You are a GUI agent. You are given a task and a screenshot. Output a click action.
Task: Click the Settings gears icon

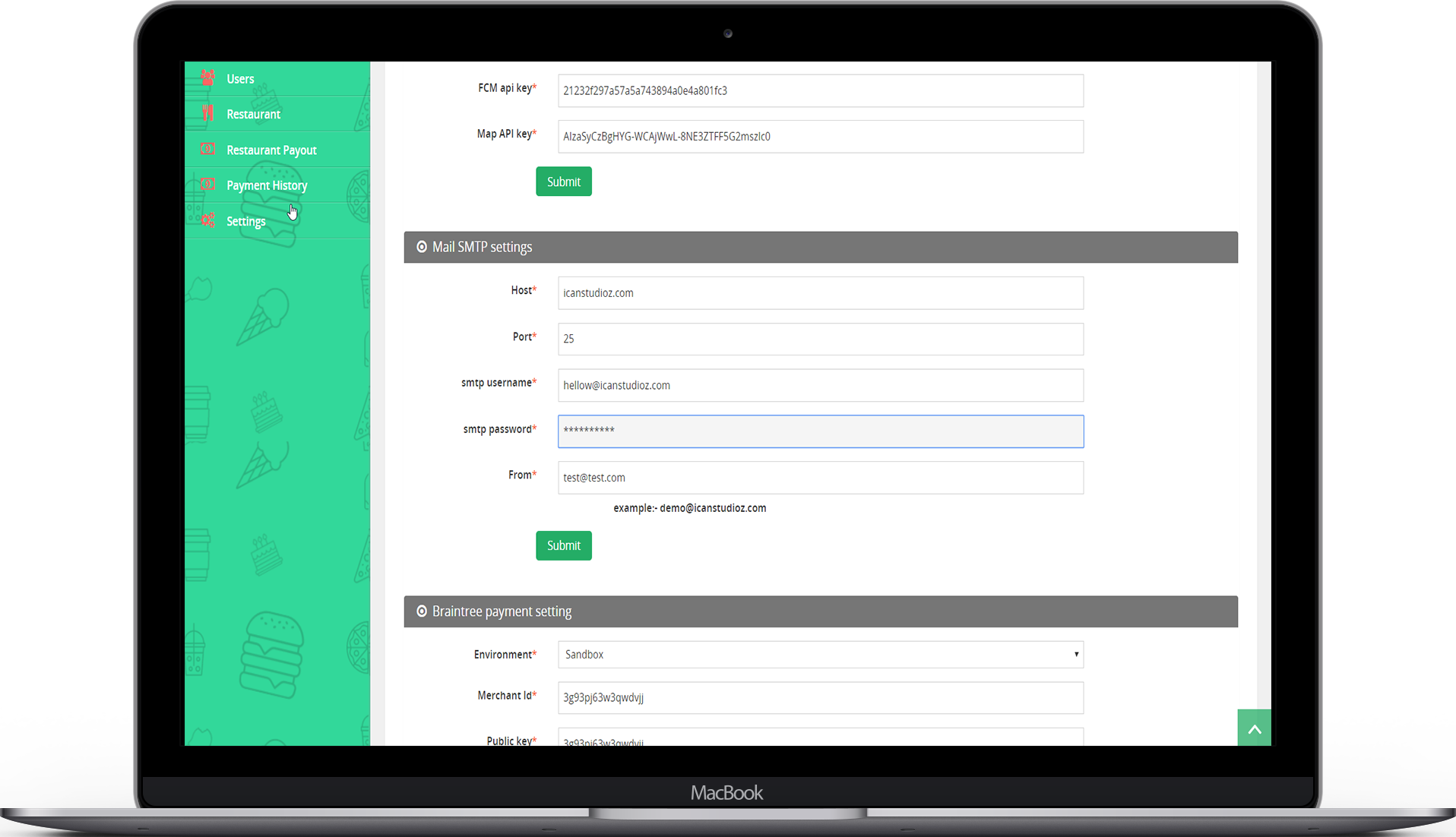(x=207, y=220)
